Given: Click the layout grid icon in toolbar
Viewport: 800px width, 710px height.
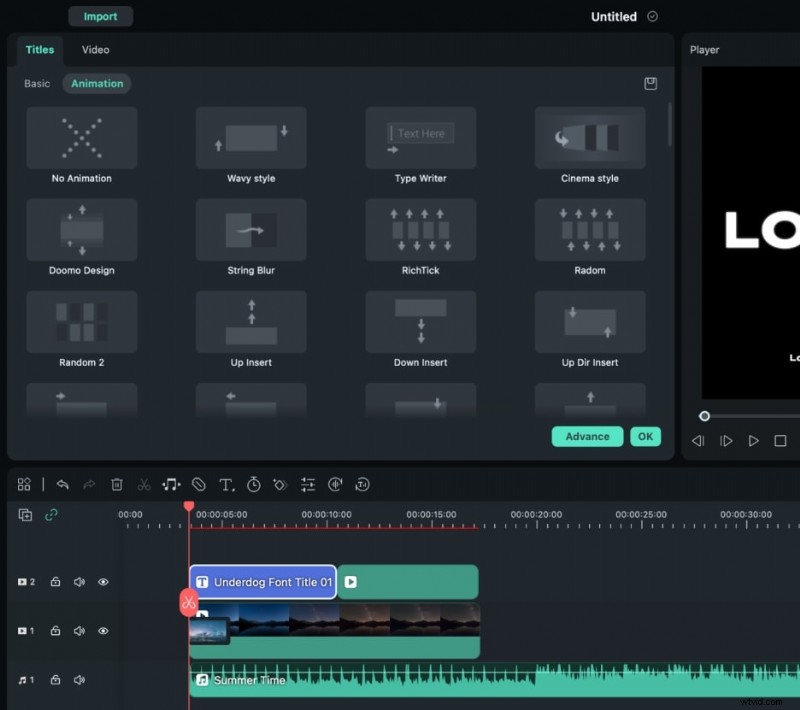Looking at the screenshot, I should pos(25,484).
